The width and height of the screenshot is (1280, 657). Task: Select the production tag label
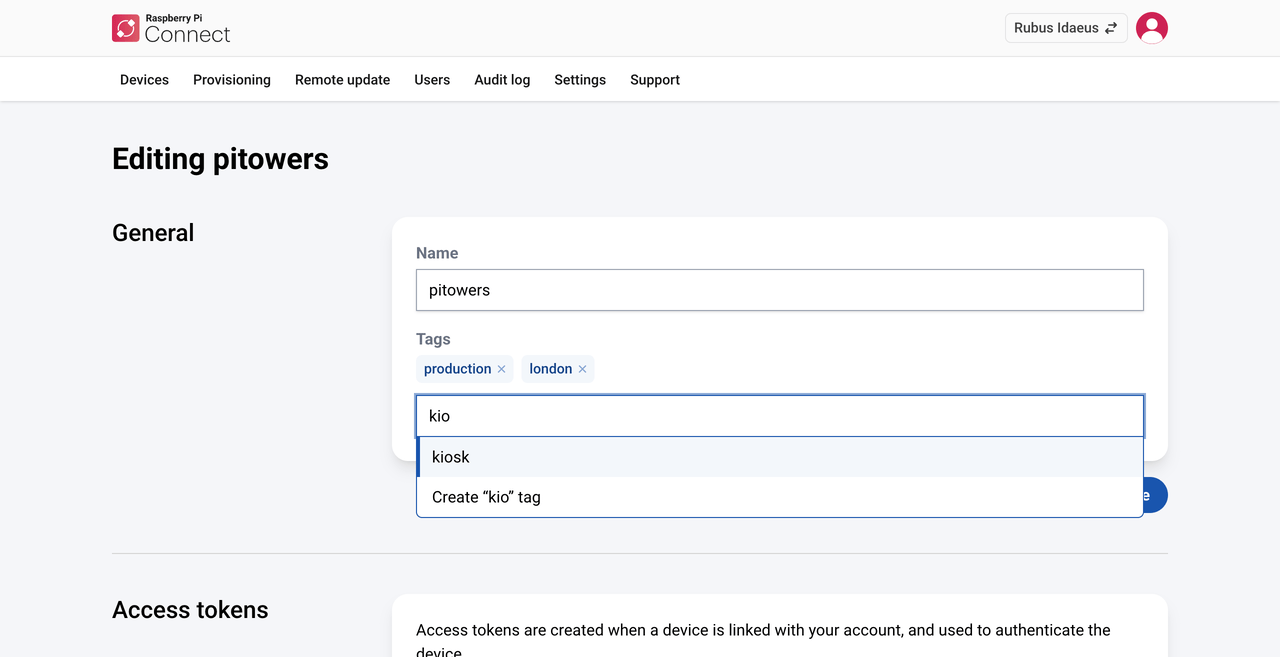[457, 369]
